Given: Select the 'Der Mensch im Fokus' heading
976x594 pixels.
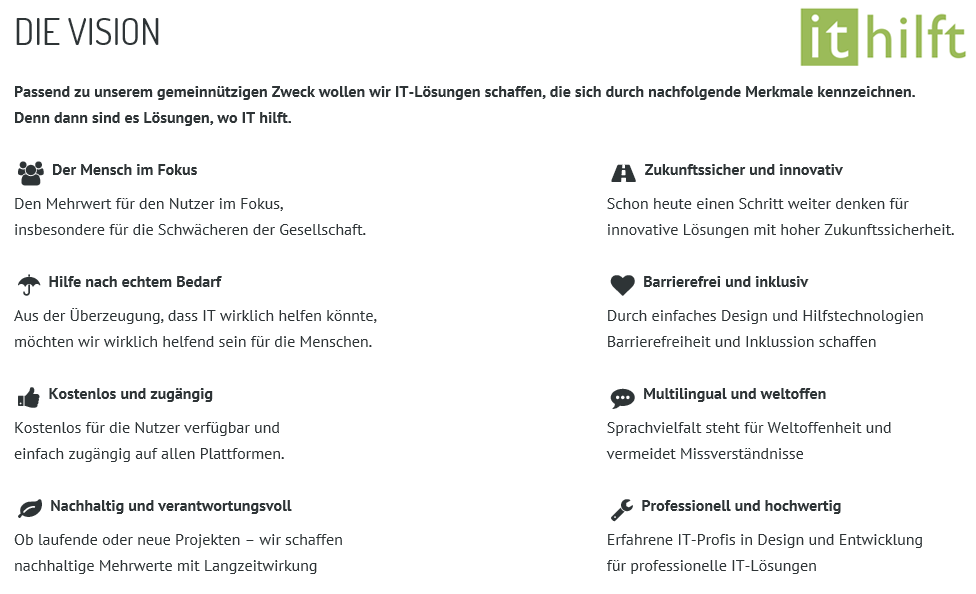Looking at the screenshot, I should tap(125, 170).
